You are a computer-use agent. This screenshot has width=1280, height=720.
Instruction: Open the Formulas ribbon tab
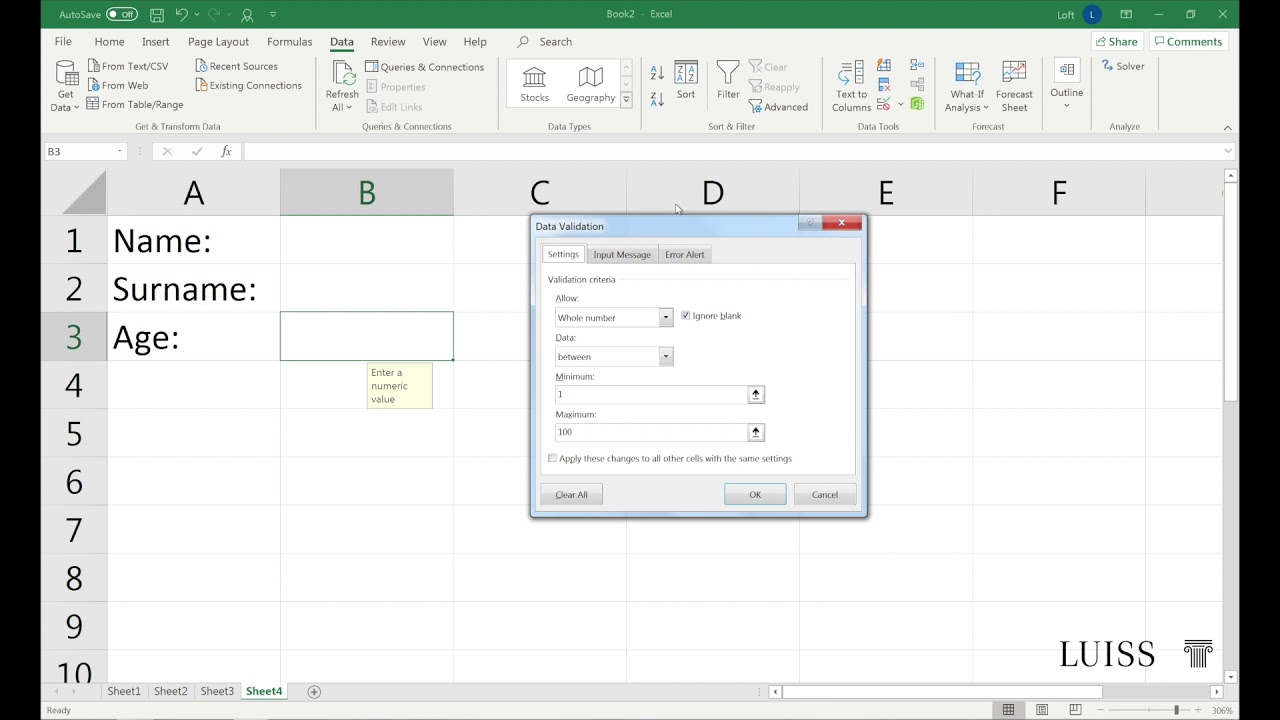pyautogui.click(x=289, y=42)
